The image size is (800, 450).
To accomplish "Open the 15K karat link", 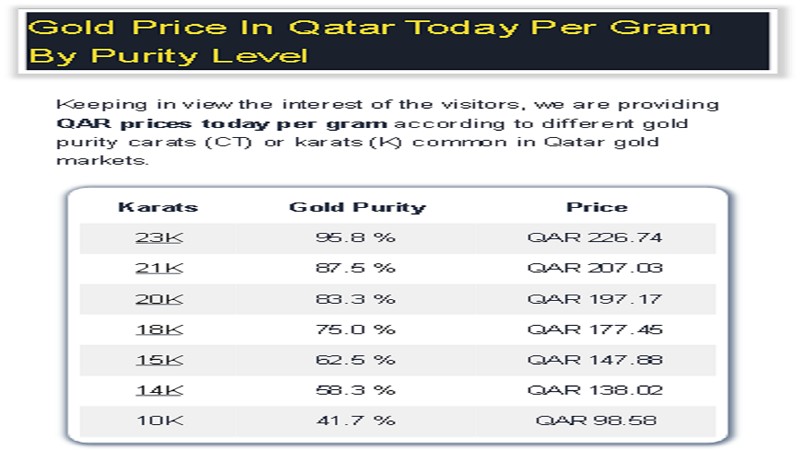I will click(158, 359).
